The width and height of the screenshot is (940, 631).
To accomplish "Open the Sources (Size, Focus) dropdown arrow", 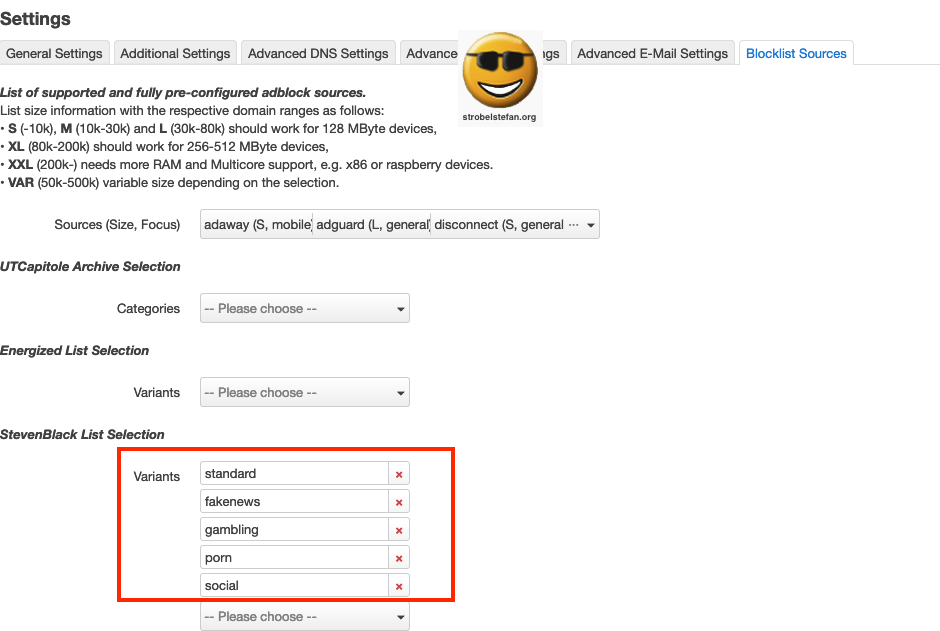I will click(x=590, y=225).
